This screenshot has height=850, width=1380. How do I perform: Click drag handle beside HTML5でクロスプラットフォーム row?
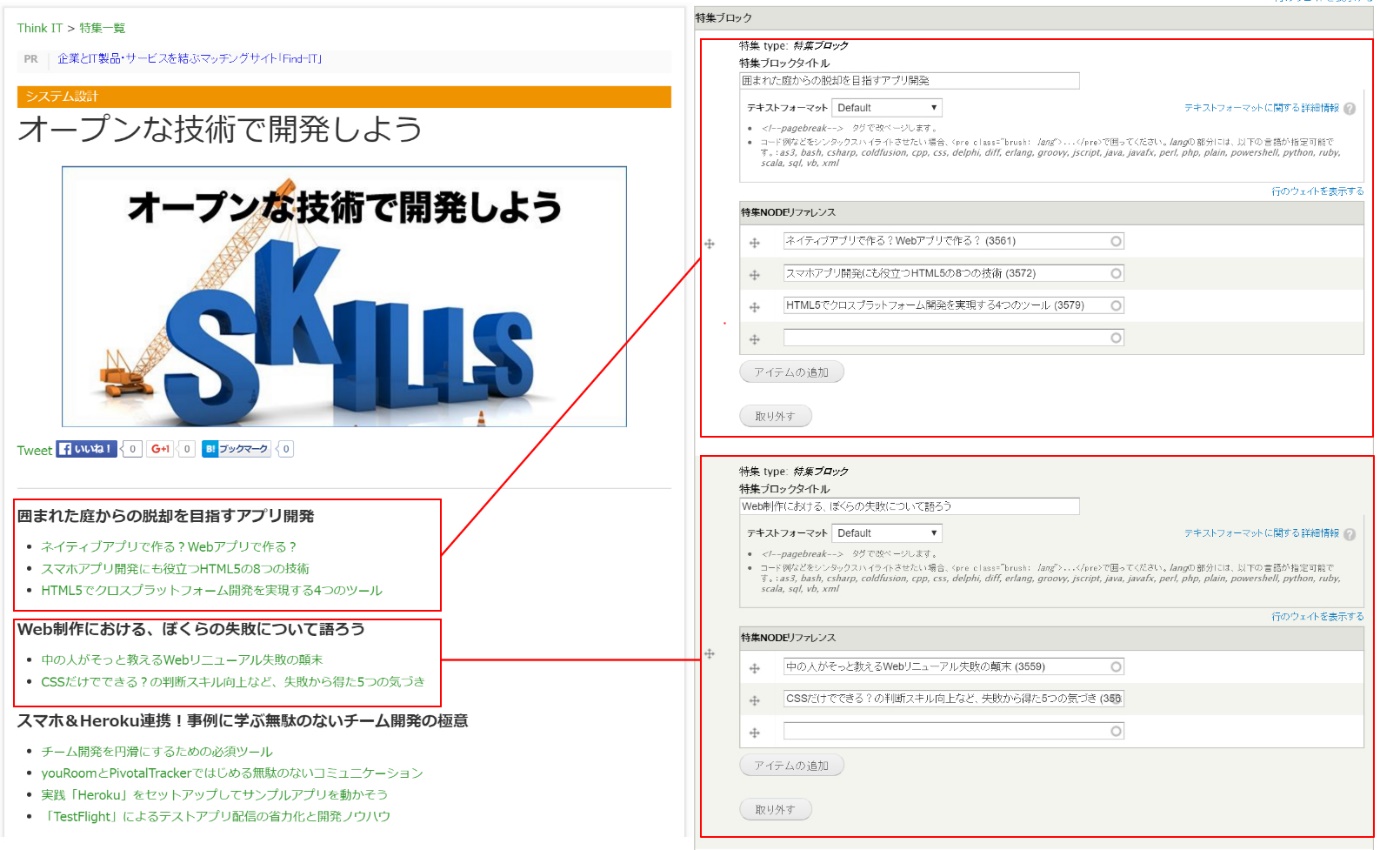coord(755,306)
